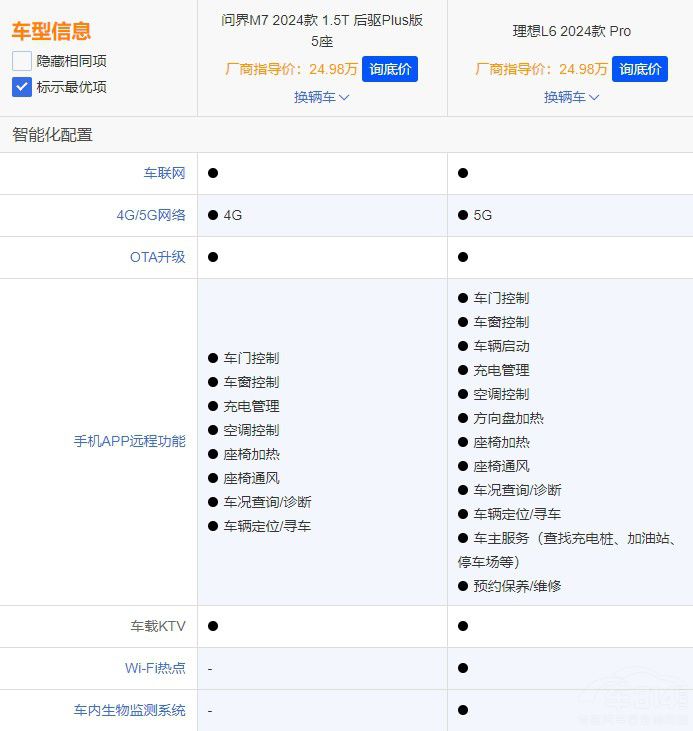Viewport: 693px width, 731px height.
Task: Click the 车型信息 heading
Action: pos(51,31)
